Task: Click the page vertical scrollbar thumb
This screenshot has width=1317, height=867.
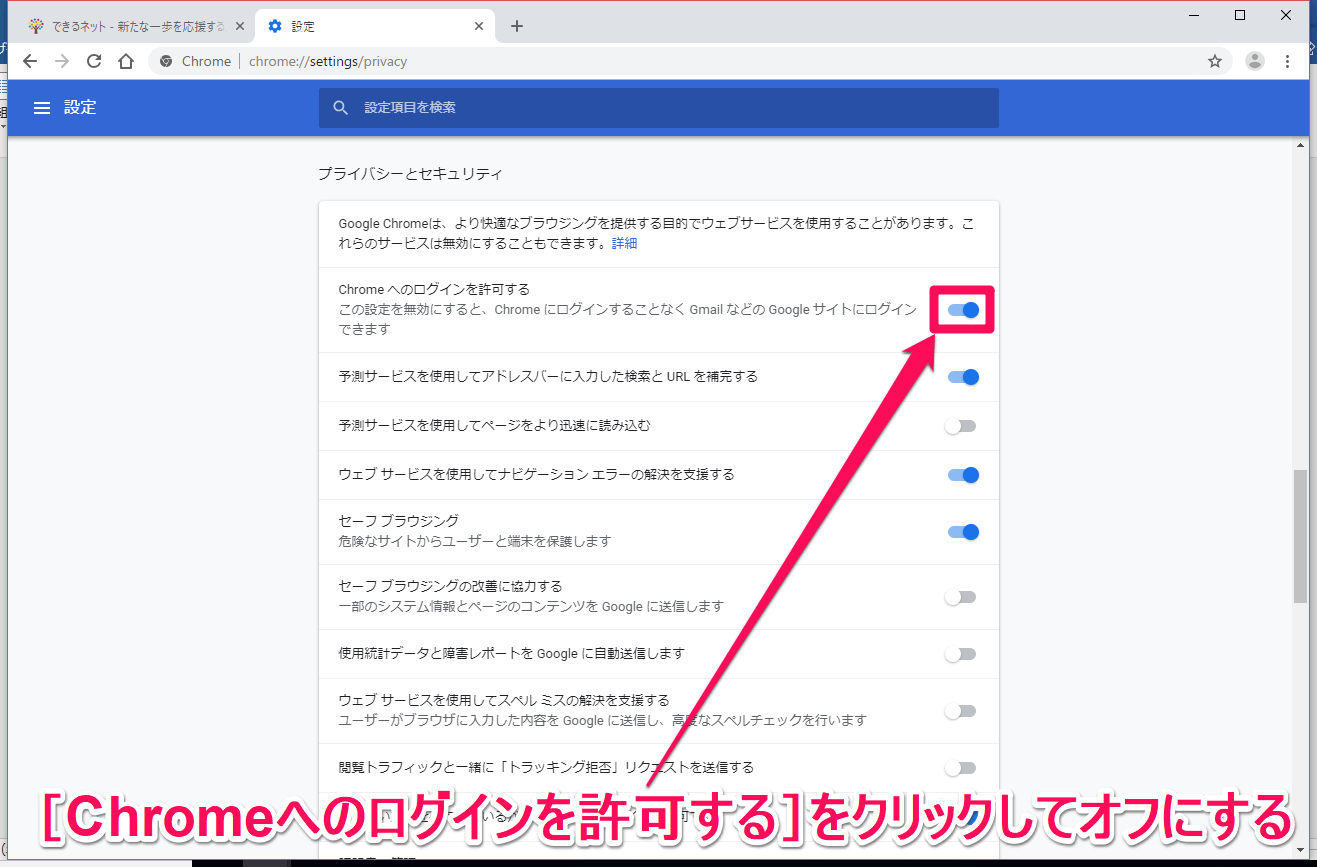Action: [1300, 536]
